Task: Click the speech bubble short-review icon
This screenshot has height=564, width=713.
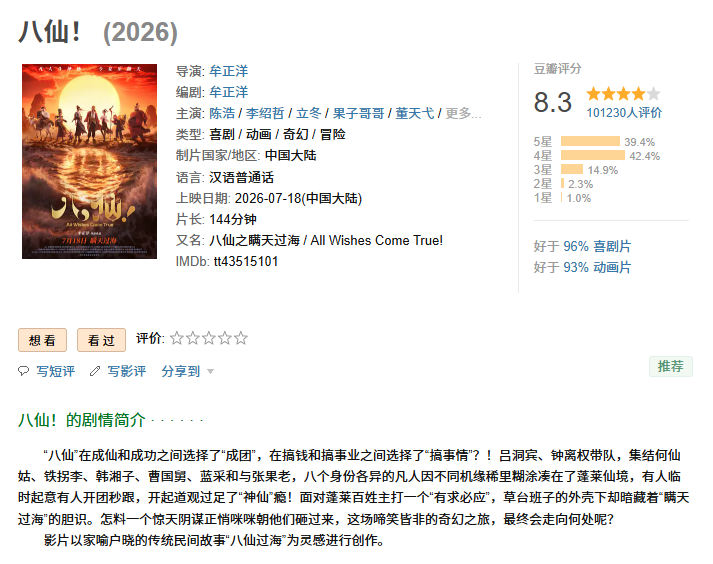Action: tap(23, 371)
